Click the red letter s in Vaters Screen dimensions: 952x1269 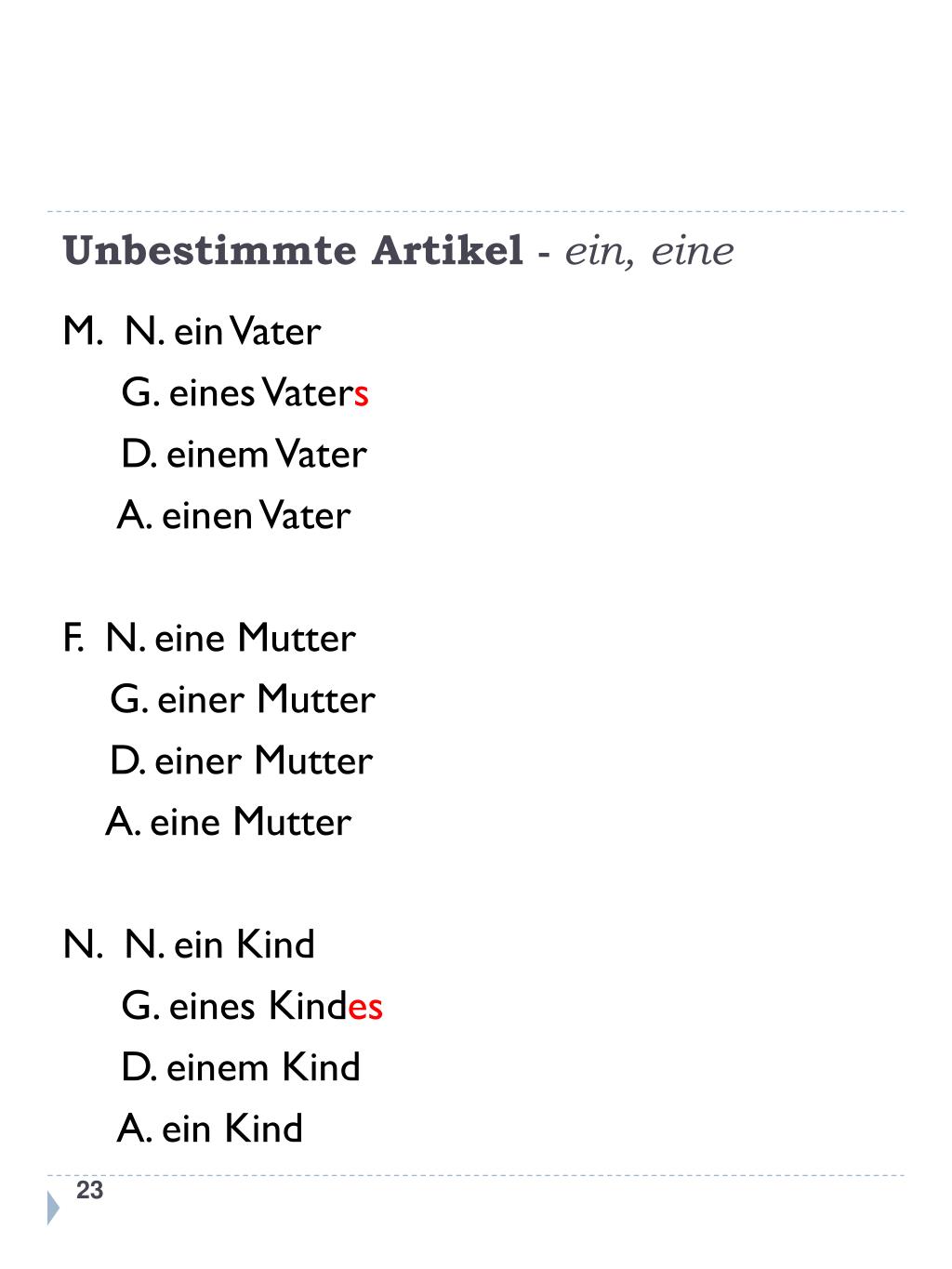(362, 396)
